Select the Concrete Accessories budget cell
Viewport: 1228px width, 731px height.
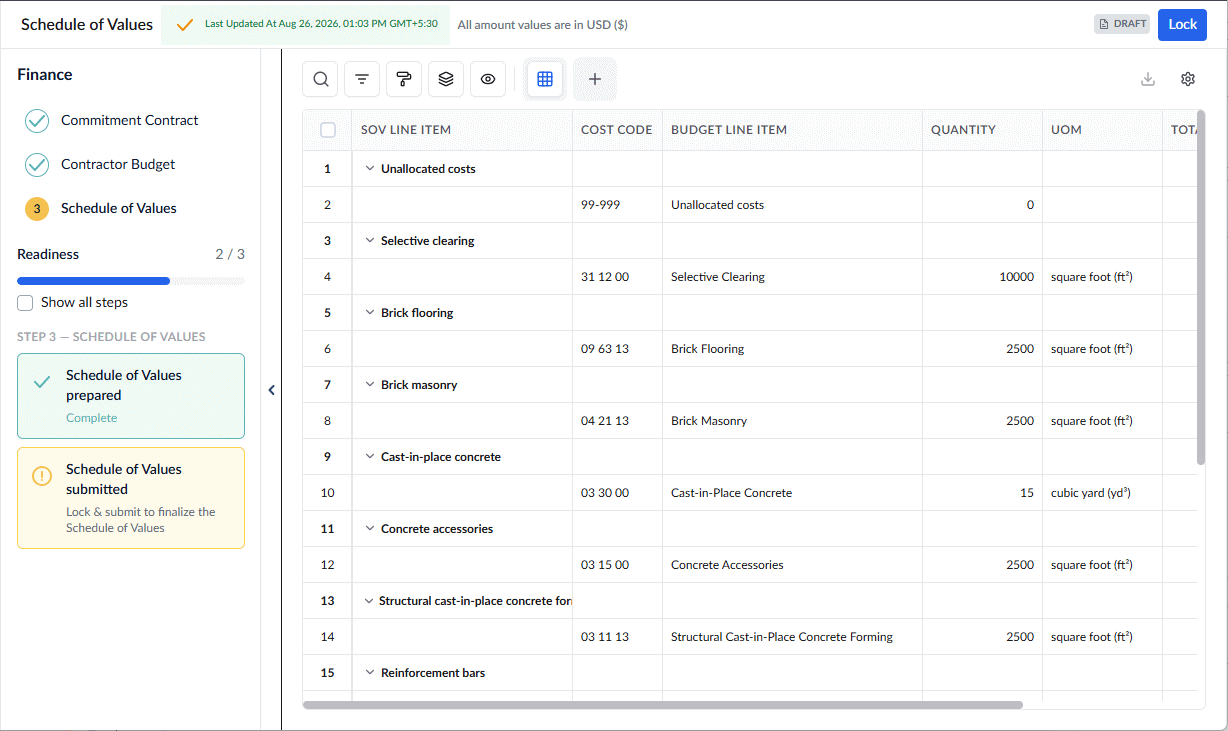point(792,565)
